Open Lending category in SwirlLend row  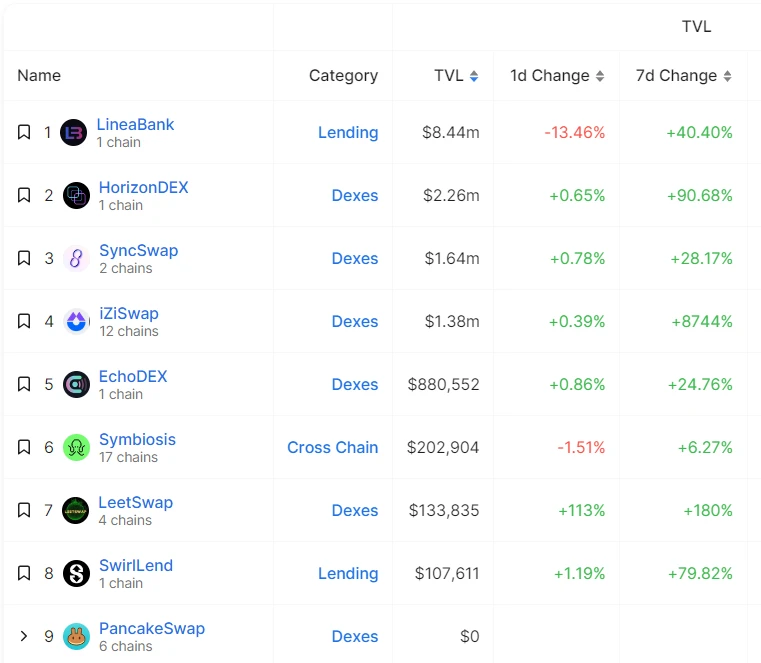pyautogui.click(x=348, y=574)
